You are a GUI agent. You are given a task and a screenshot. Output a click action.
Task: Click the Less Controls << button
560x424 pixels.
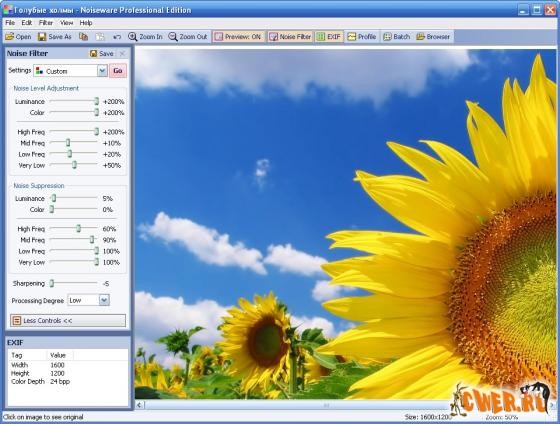click(68, 320)
